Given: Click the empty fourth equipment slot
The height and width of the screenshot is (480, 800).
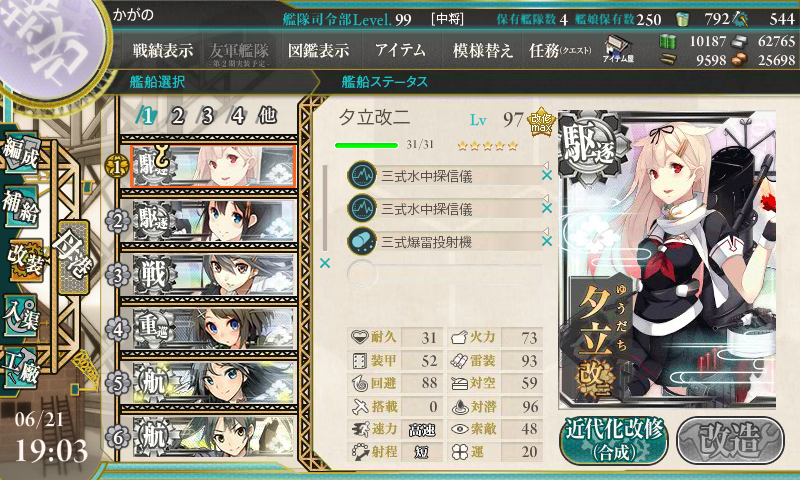Looking at the screenshot, I should (444, 274).
